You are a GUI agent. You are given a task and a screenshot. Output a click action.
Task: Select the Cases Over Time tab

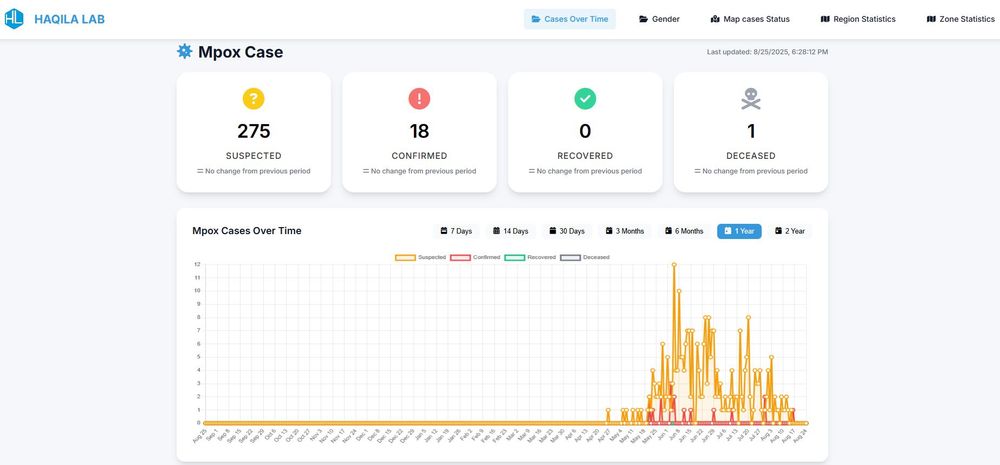coord(570,19)
